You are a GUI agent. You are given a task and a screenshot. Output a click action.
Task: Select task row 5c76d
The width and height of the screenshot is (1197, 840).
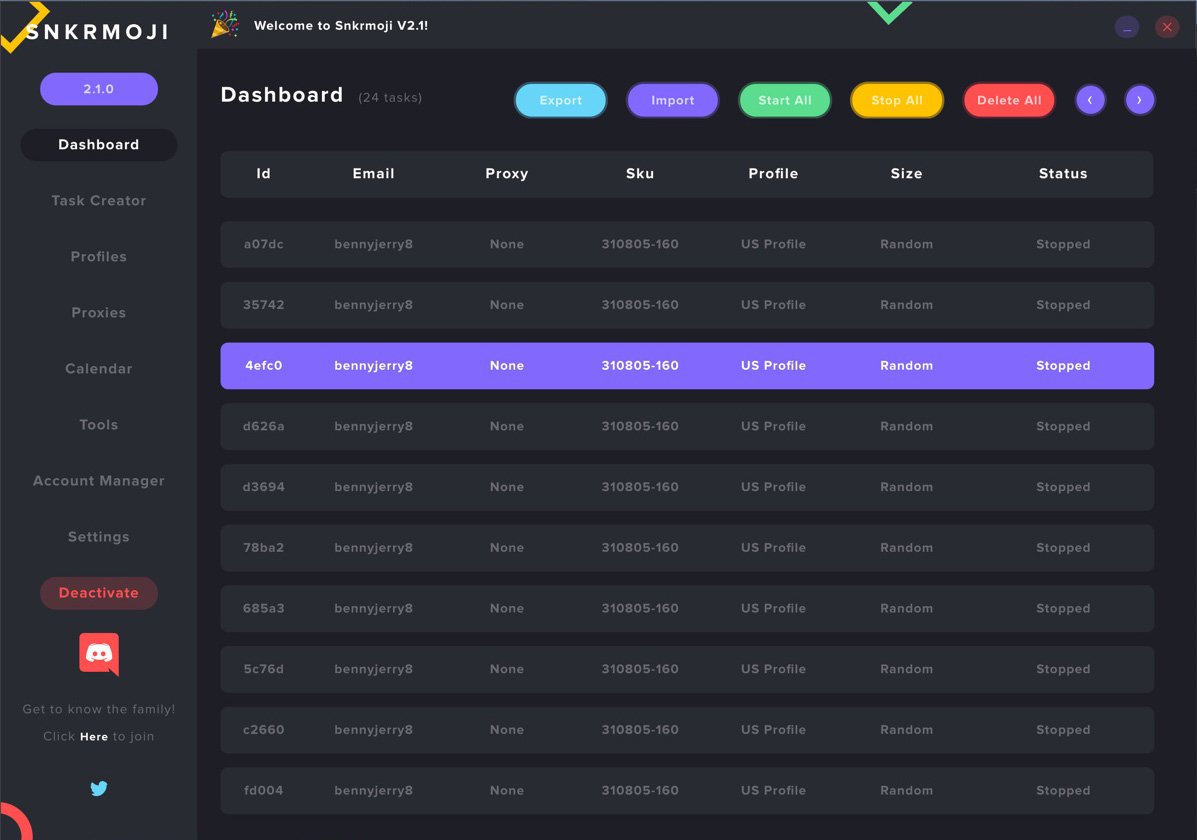point(687,669)
